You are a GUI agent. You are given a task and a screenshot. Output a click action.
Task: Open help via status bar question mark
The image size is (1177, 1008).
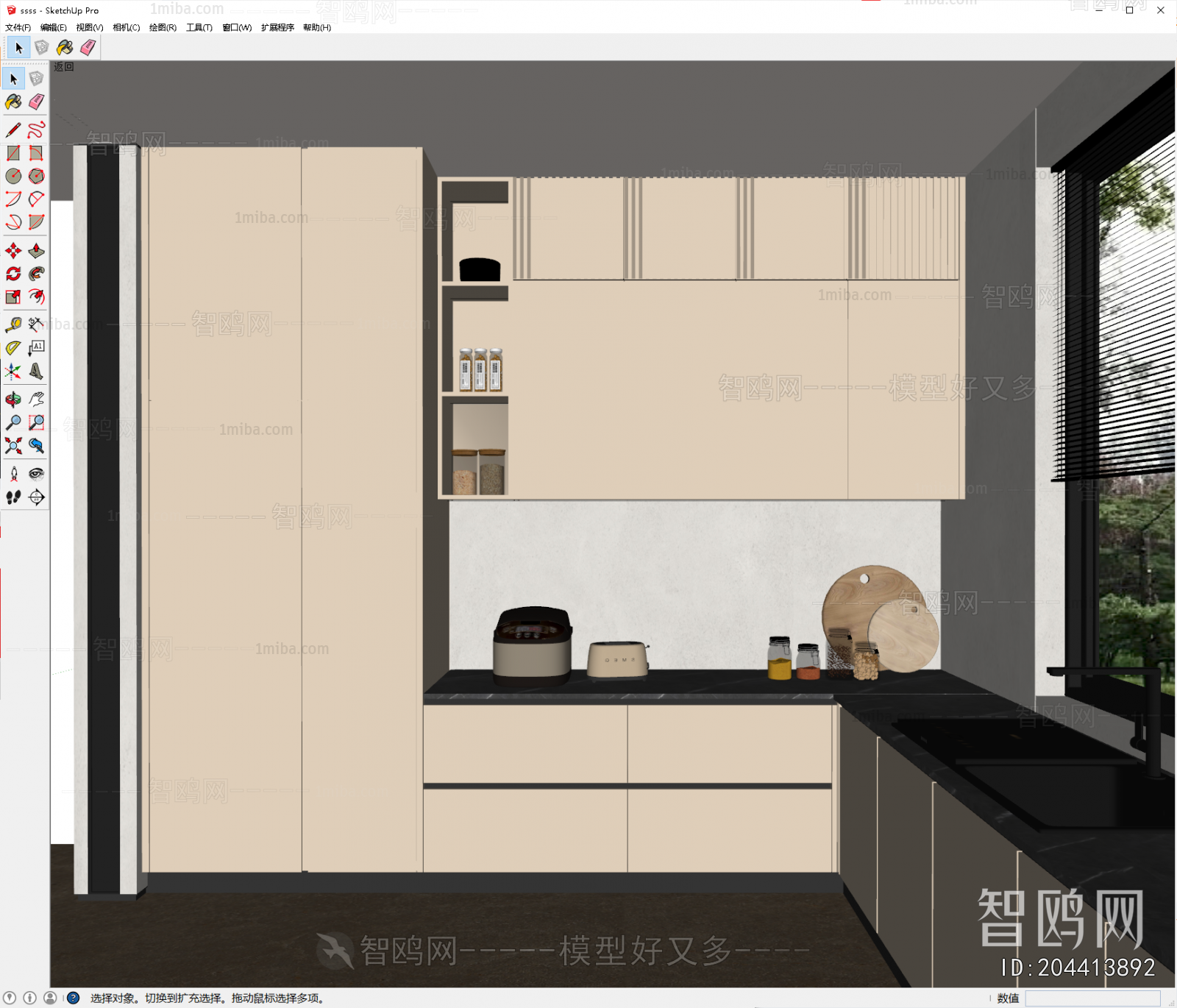coord(72,998)
